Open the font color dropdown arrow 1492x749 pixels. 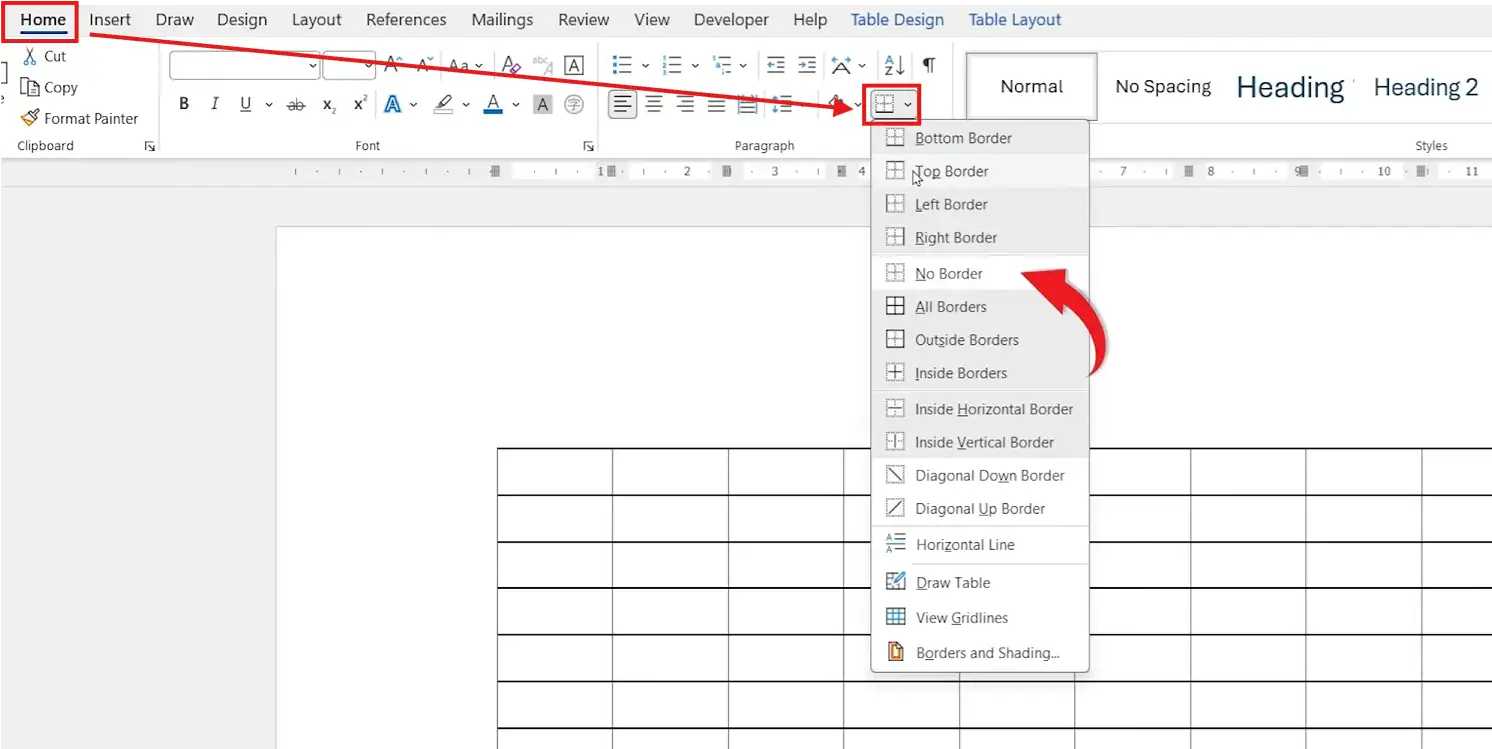(x=516, y=105)
